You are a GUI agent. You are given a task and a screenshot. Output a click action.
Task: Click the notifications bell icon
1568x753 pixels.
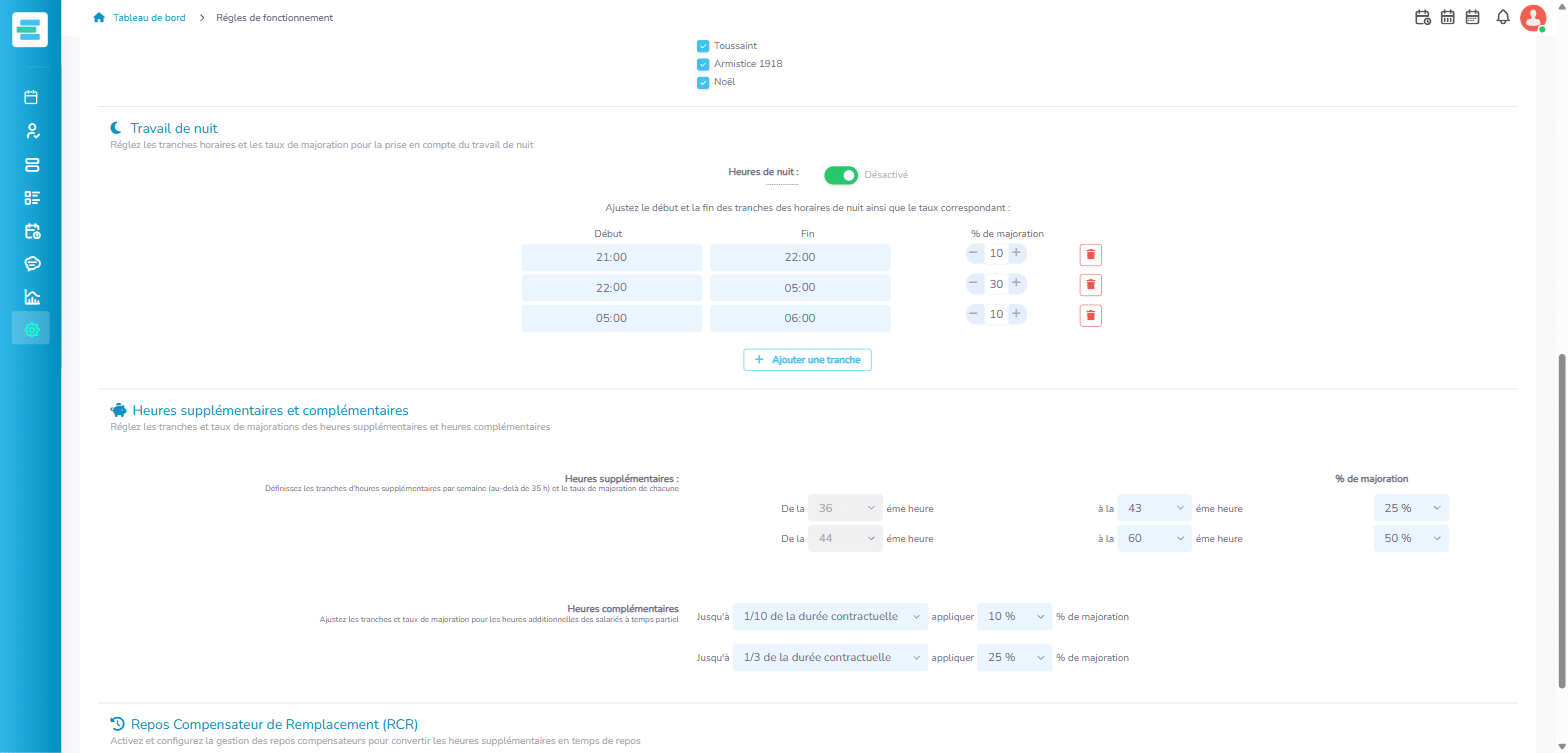[x=1502, y=17]
